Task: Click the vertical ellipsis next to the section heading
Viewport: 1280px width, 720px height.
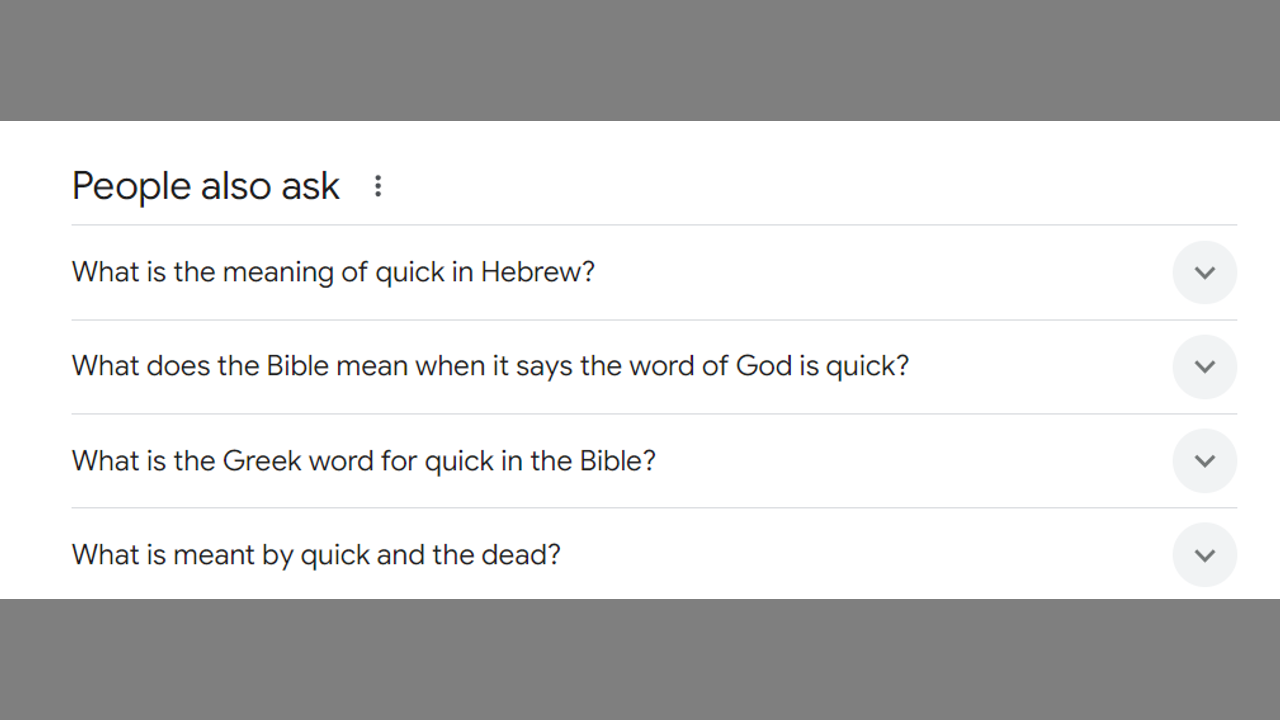Action: (x=378, y=186)
